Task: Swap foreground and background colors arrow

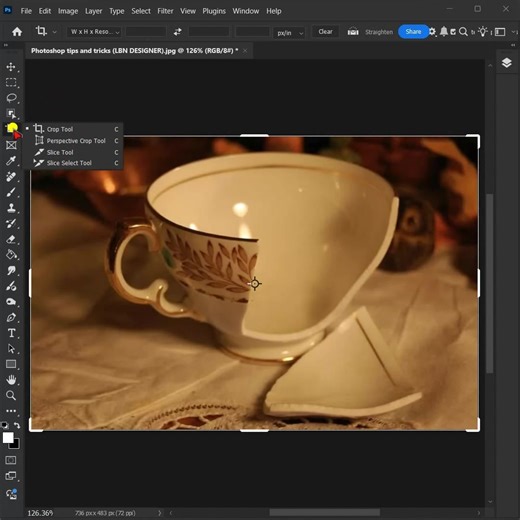Action: [x=17, y=425]
